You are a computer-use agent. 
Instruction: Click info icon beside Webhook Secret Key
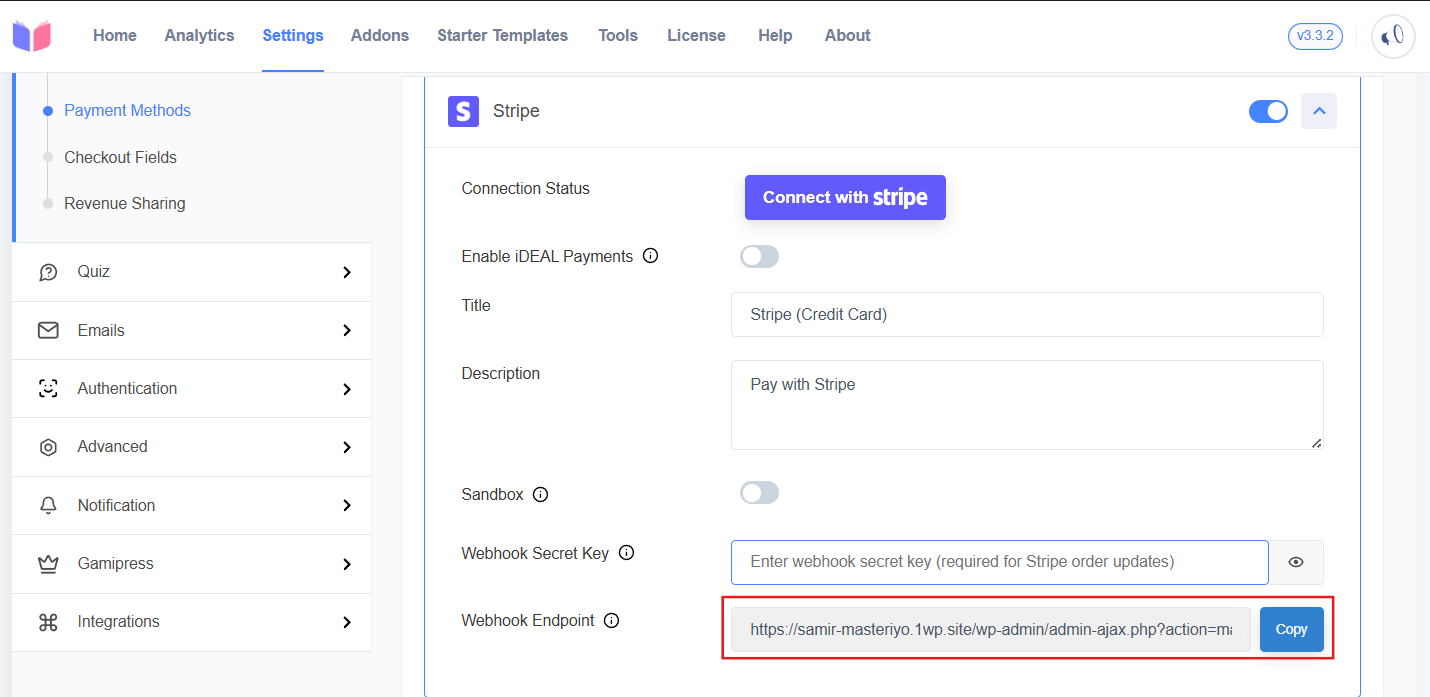[x=627, y=552]
